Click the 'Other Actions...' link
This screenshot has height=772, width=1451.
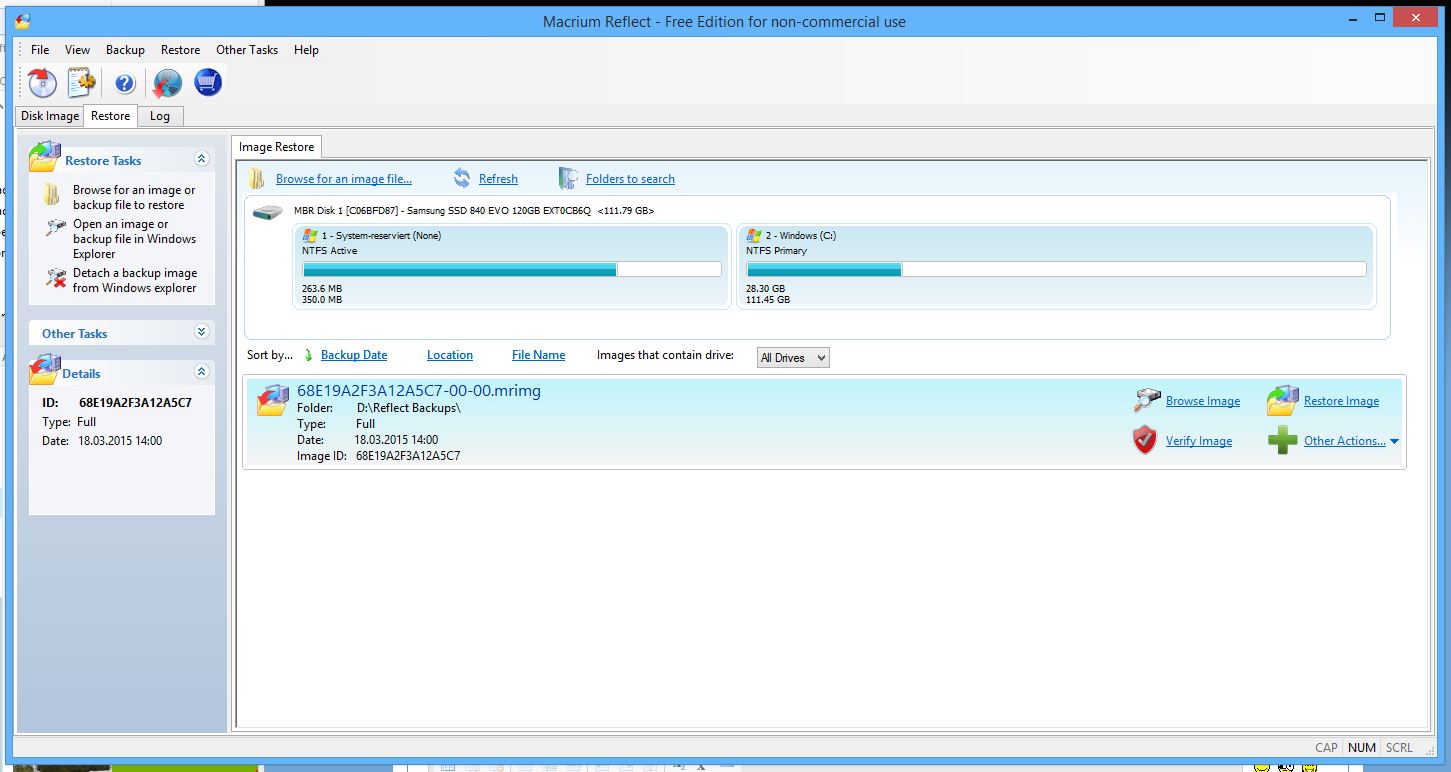1345,441
